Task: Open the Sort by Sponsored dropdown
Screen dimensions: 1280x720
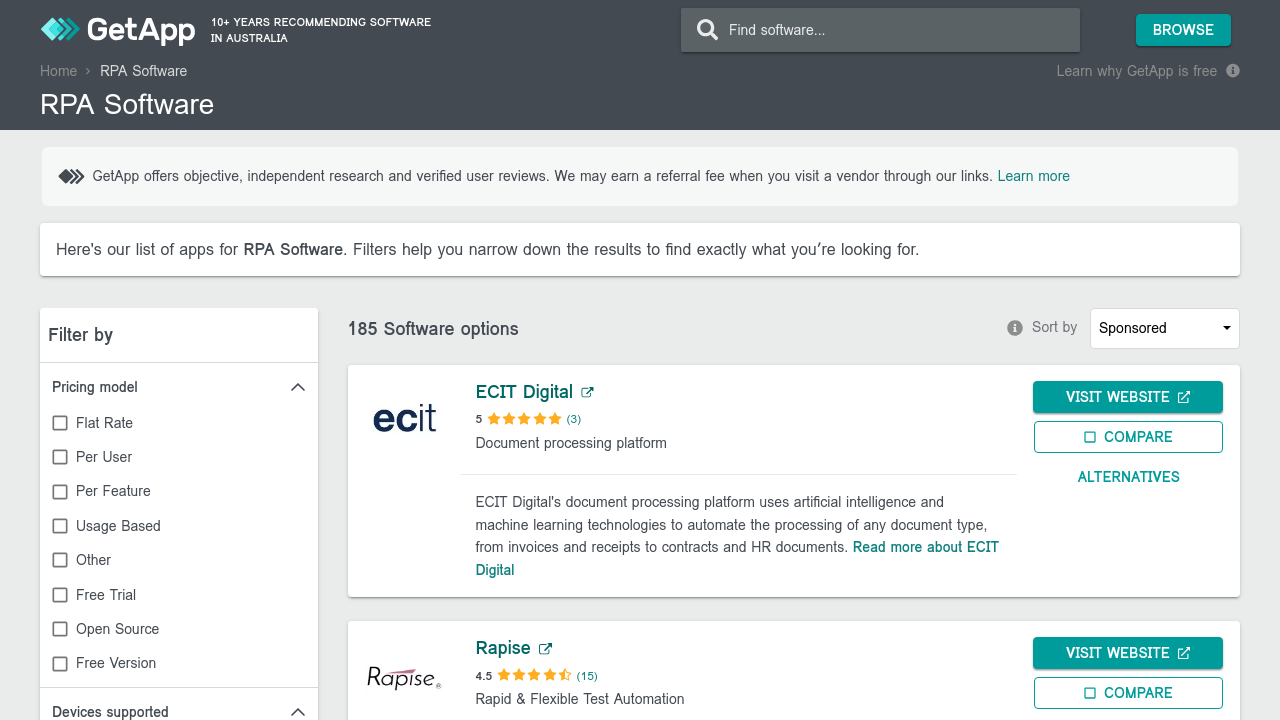Action: tap(1164, 328)
